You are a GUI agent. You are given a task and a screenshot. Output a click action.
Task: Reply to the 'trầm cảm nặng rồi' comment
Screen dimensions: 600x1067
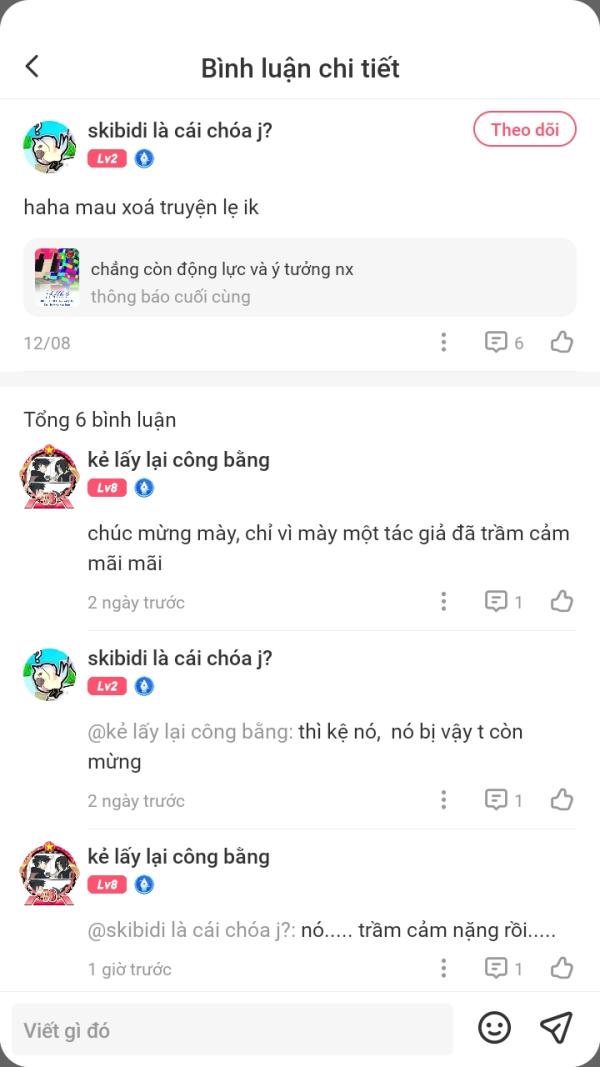504,968
